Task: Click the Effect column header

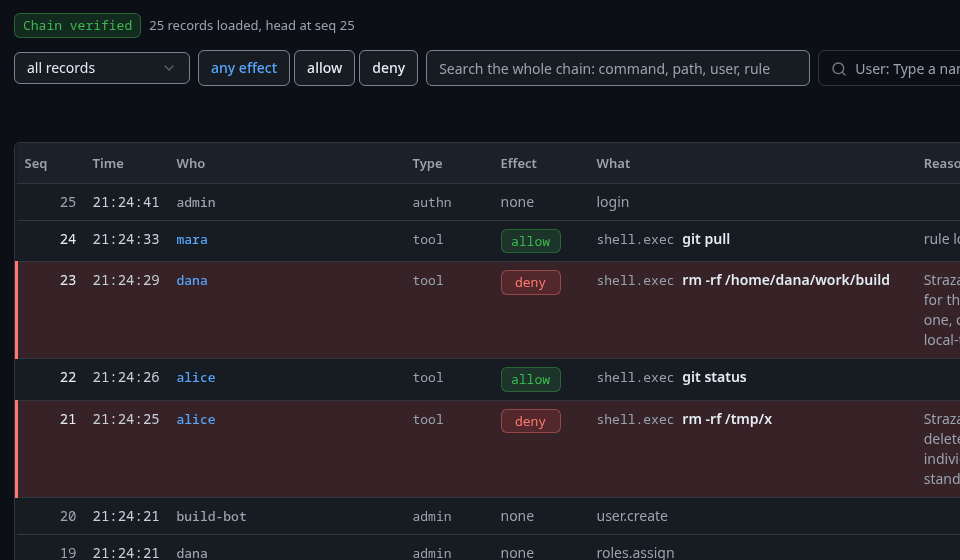Action: click(x=518, y=163)
